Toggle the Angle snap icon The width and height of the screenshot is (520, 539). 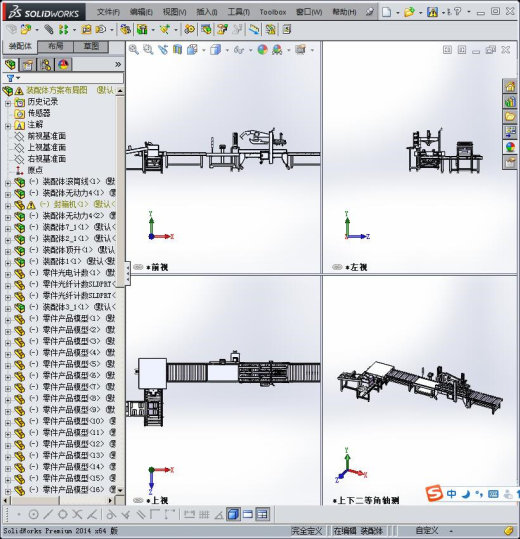(x=219, y=515)
